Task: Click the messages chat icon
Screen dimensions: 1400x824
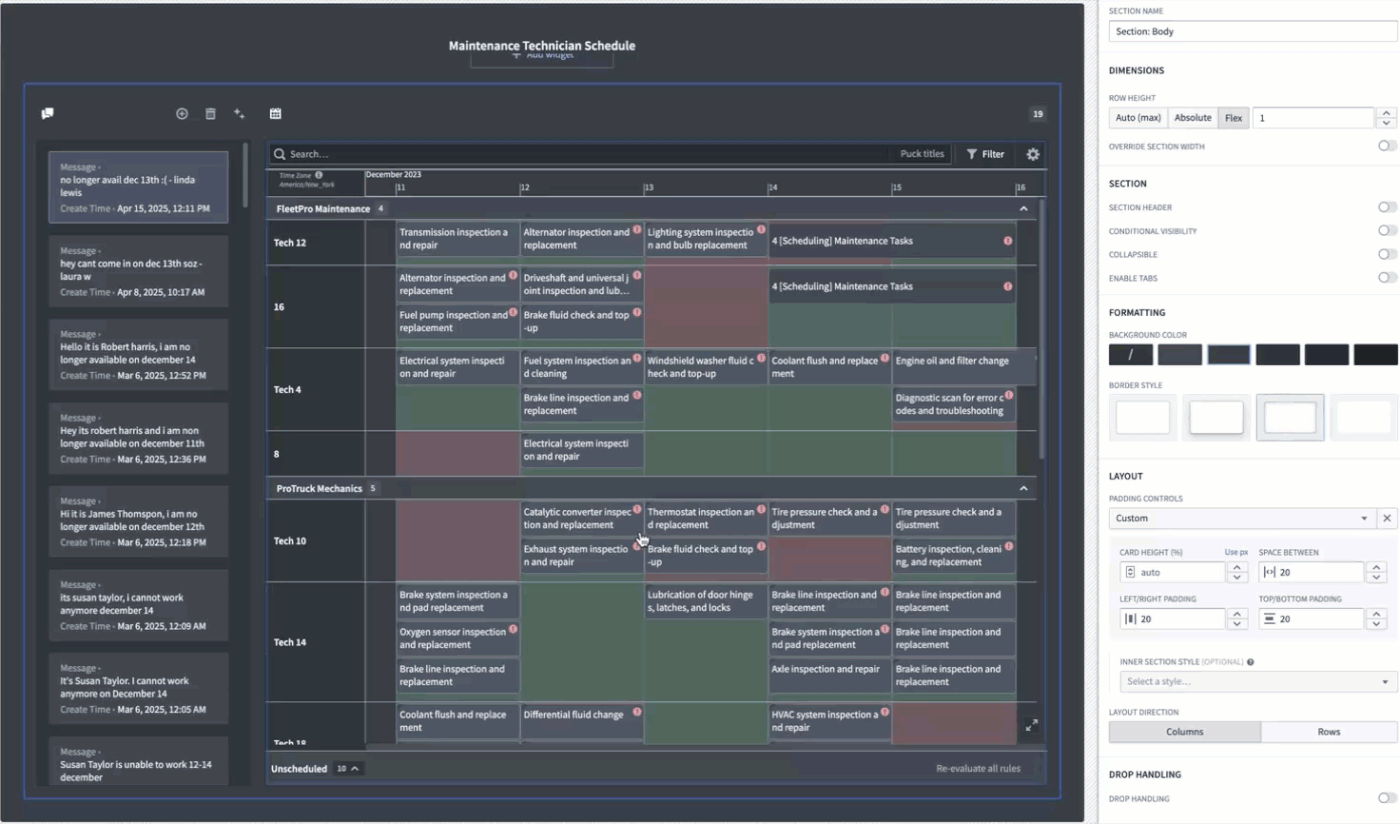Action: click(47, 114)
